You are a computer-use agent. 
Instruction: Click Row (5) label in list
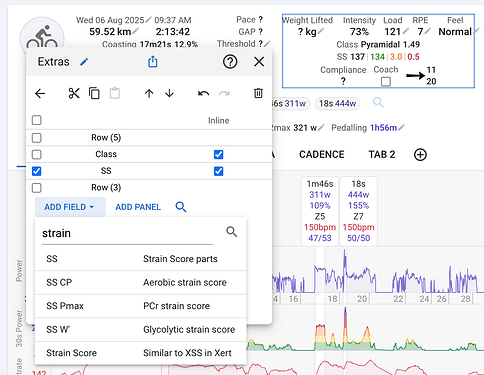tap(106, 138)
